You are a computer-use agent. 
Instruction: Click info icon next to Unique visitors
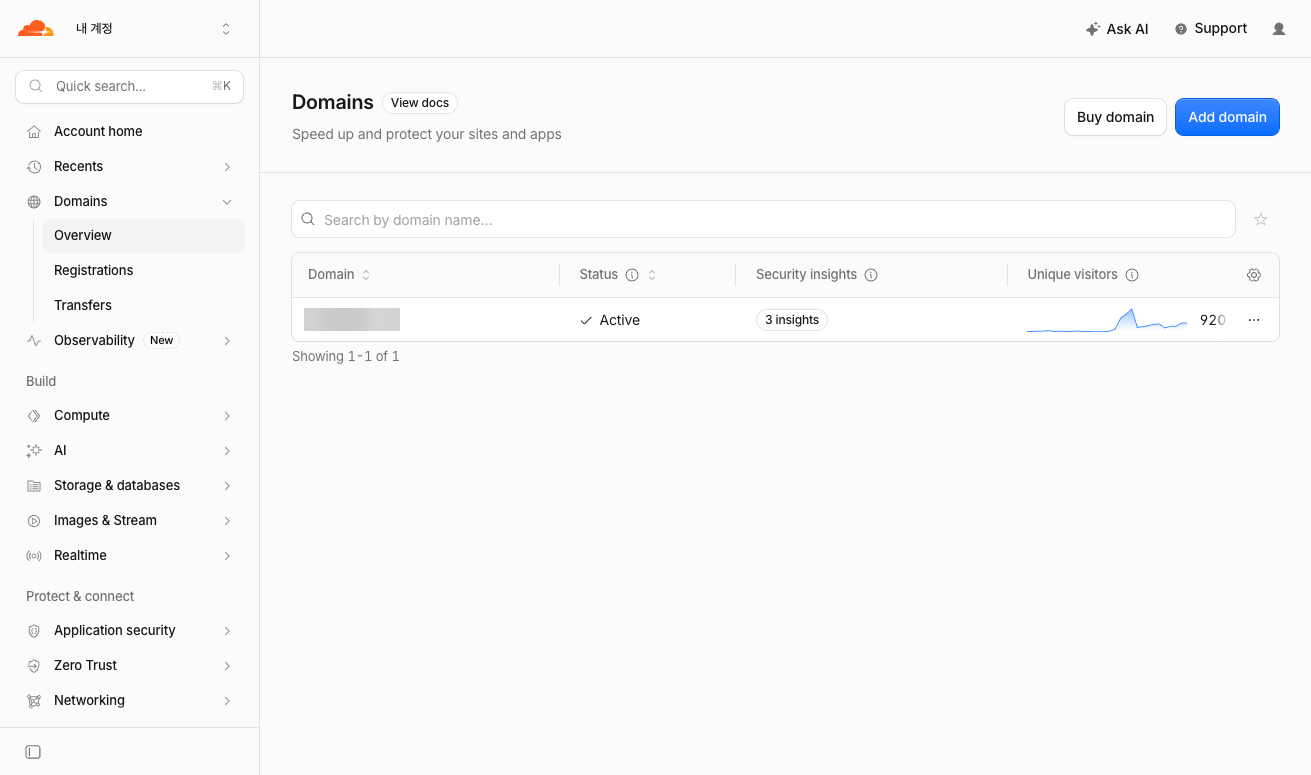click(x=1132, y=275)
